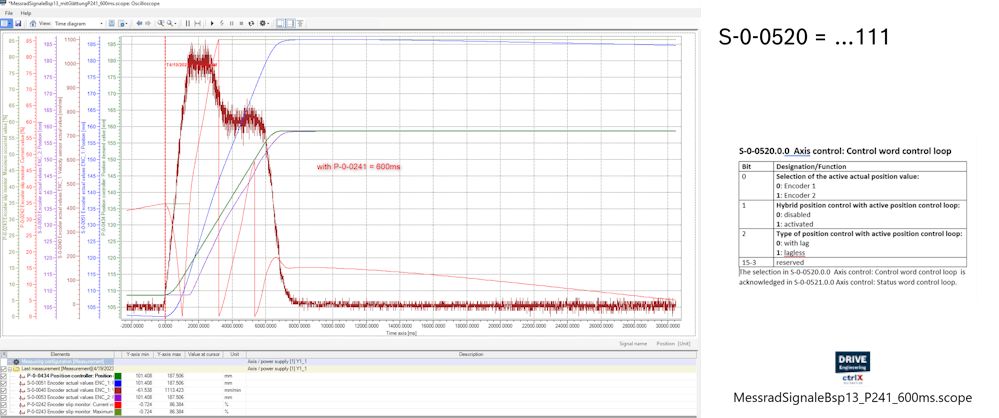Click the -61.538 Y-axis min value
Viewport: 999px width, 418px height.
pos(143,390)
